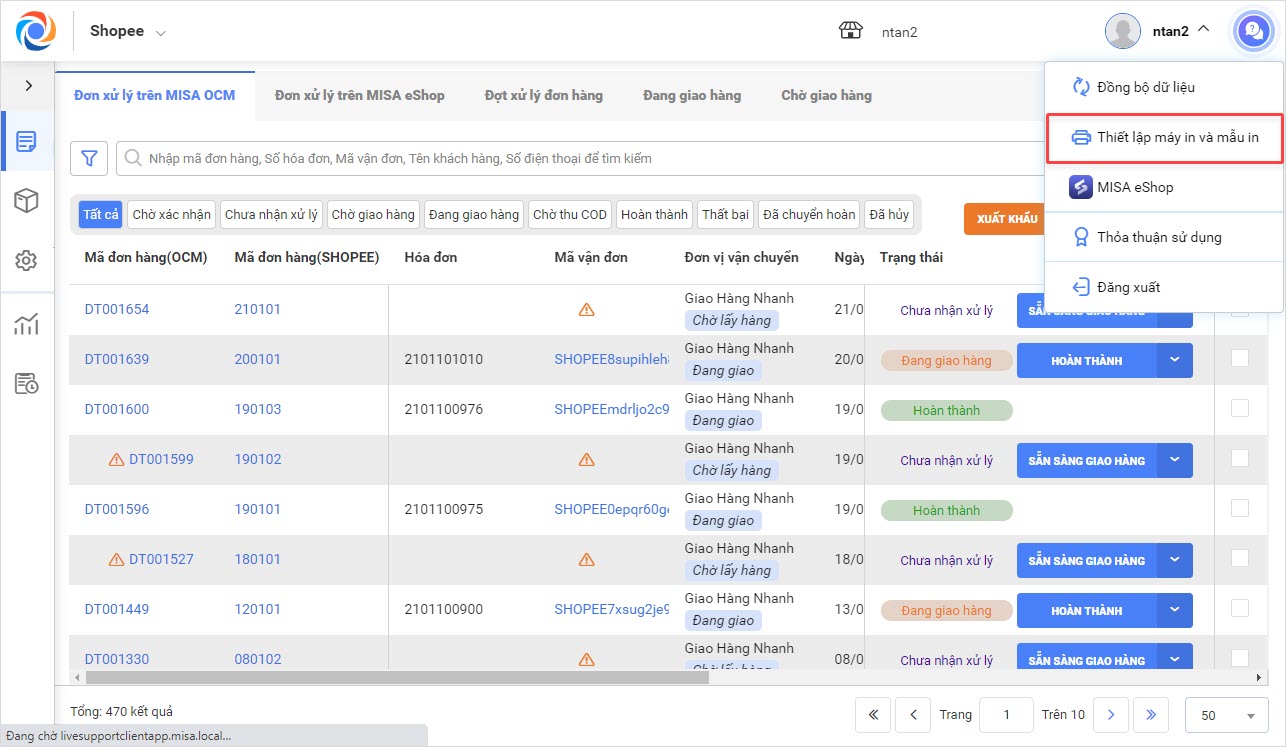Open the product box sidebar icon

(27, 201)
